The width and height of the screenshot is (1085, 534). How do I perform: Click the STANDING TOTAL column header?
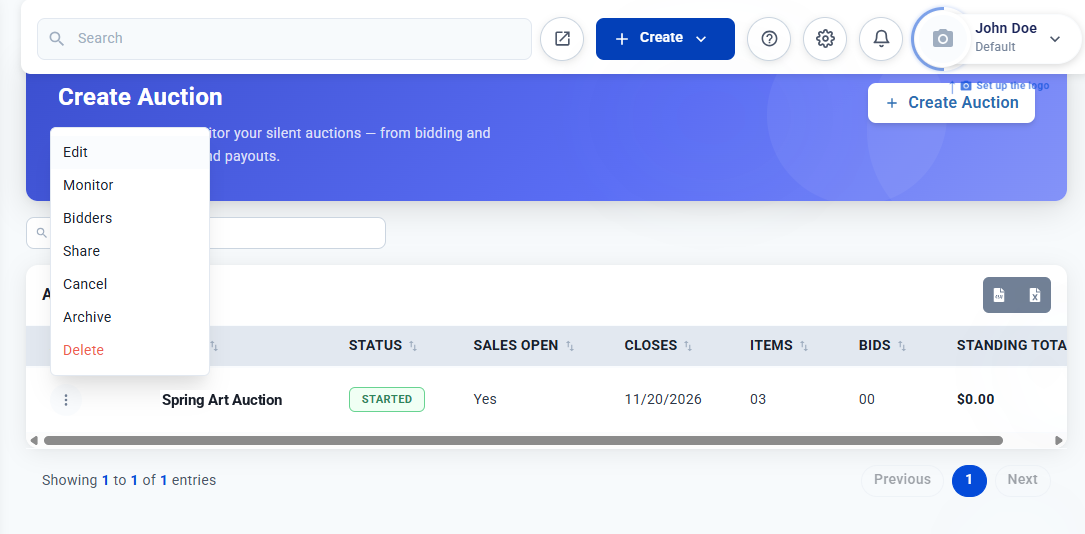coord(1012,346)
